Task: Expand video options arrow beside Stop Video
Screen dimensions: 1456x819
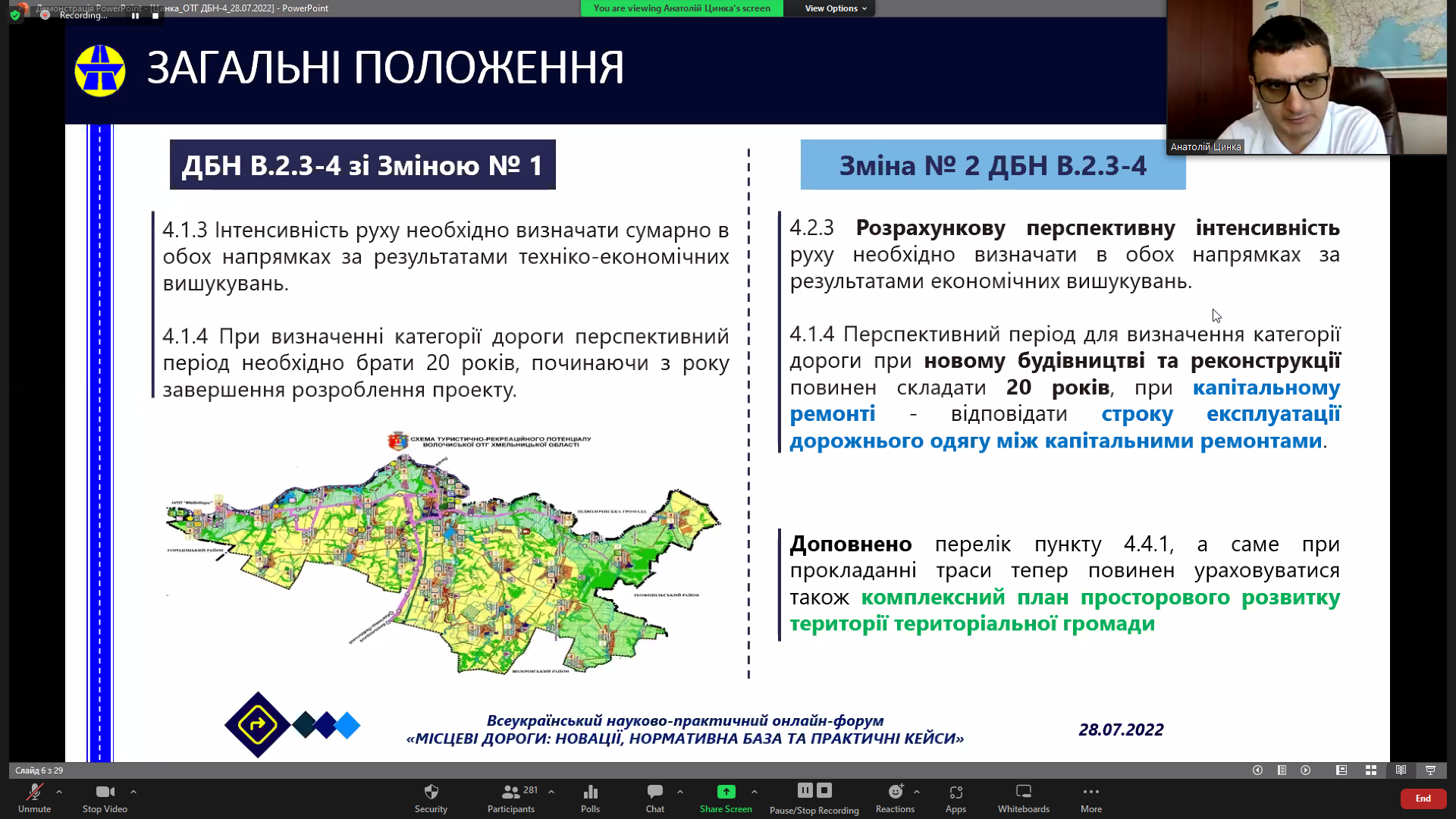Action: point(133,792)
